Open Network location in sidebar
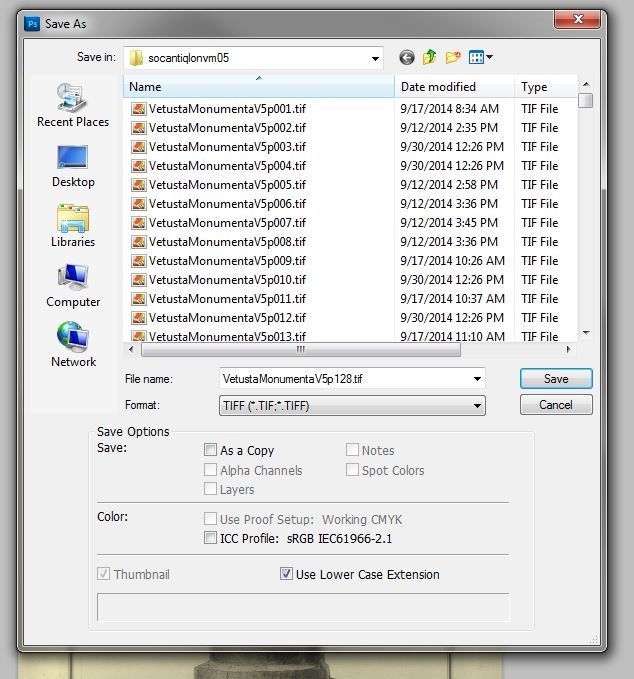The width and height of the screenshot is (634, 679). coord(73,346)
